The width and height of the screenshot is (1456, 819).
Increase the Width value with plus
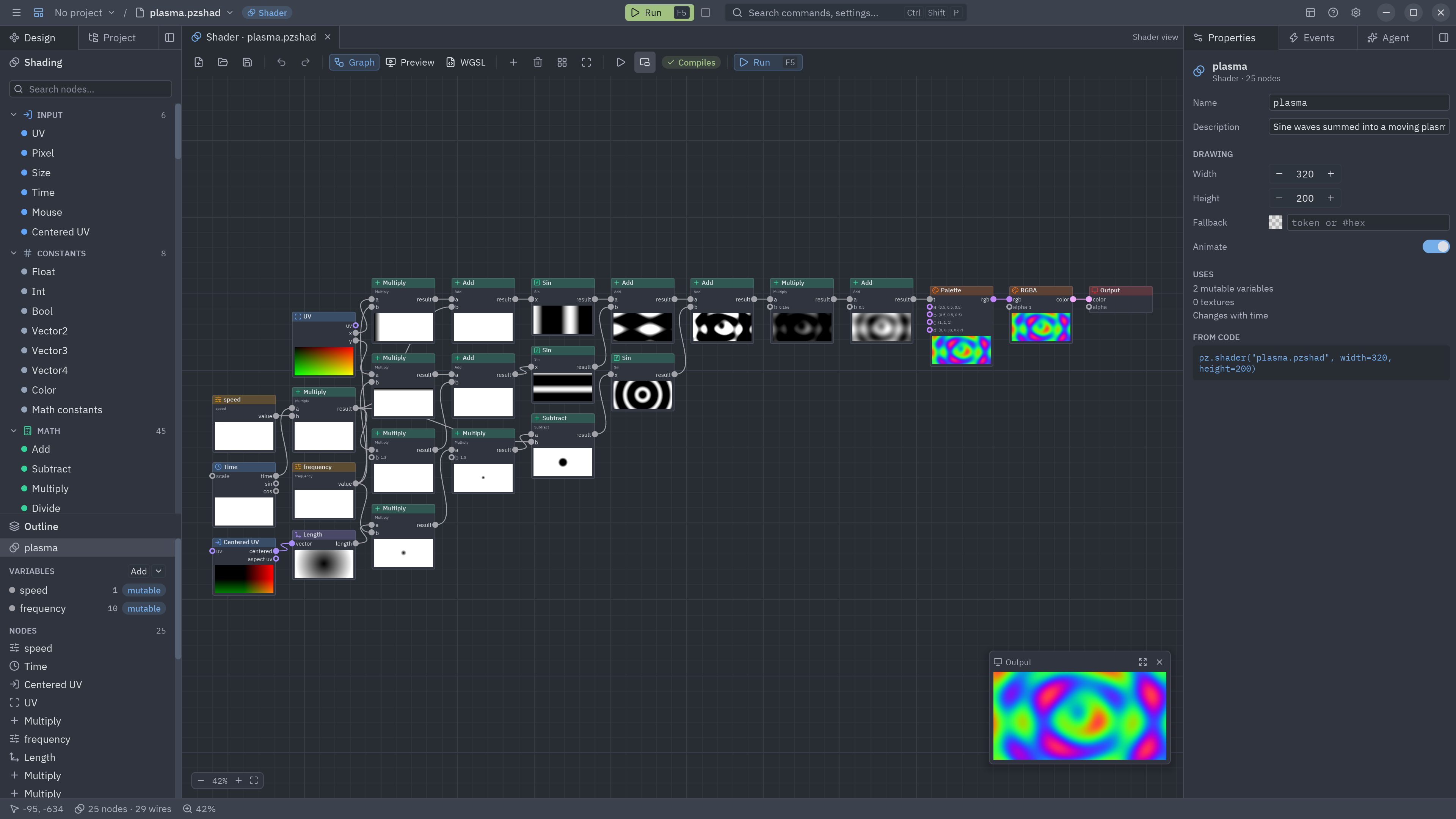(1330, 174)
